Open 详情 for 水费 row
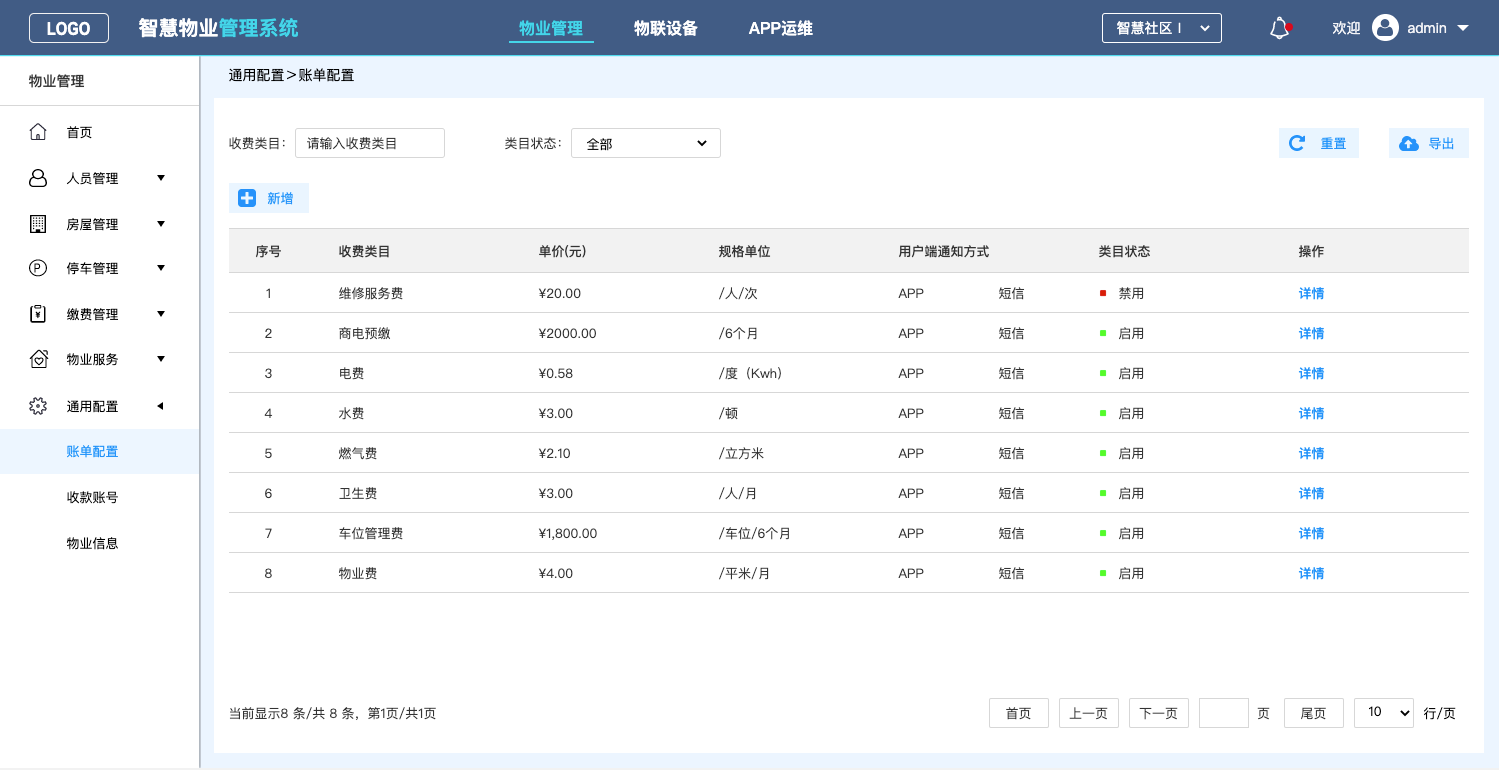Image resolution: width=1499 pixels, height=770 pixels. (x=1311, y=413)
